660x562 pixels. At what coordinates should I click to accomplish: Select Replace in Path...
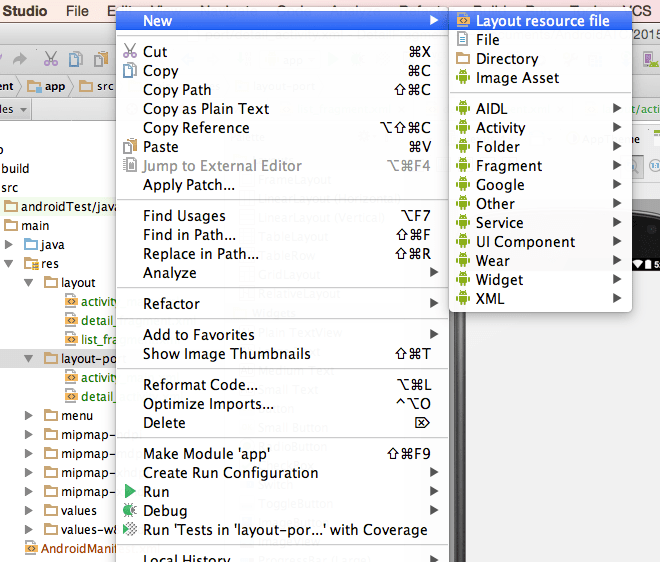[x=282, y=253]
